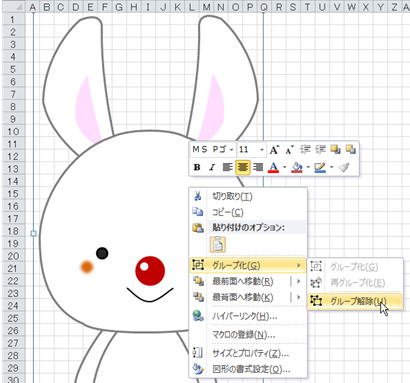Image resolution: width=410 pixels, height=383 pixels.
Task: Click the size and properties icon
Action: pyautogui.click(x=198, y=353)
